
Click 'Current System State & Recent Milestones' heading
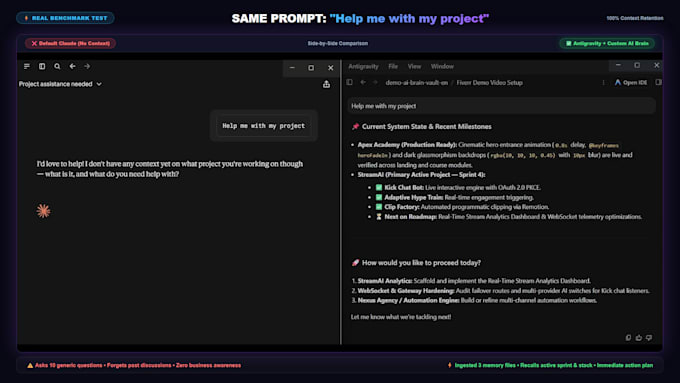(x=422, y=127)
